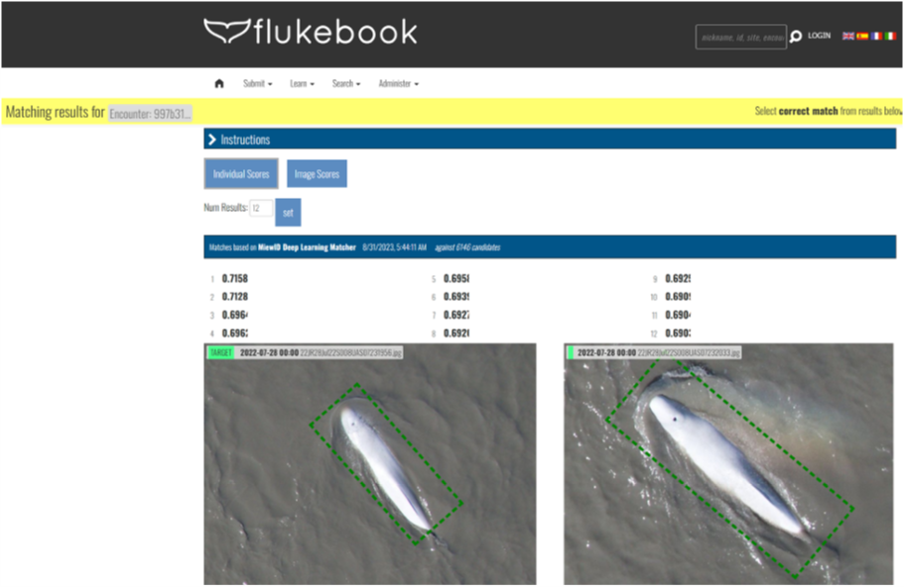
Task: Select the Spanish flag language icon
Action: tap(862, 36)
